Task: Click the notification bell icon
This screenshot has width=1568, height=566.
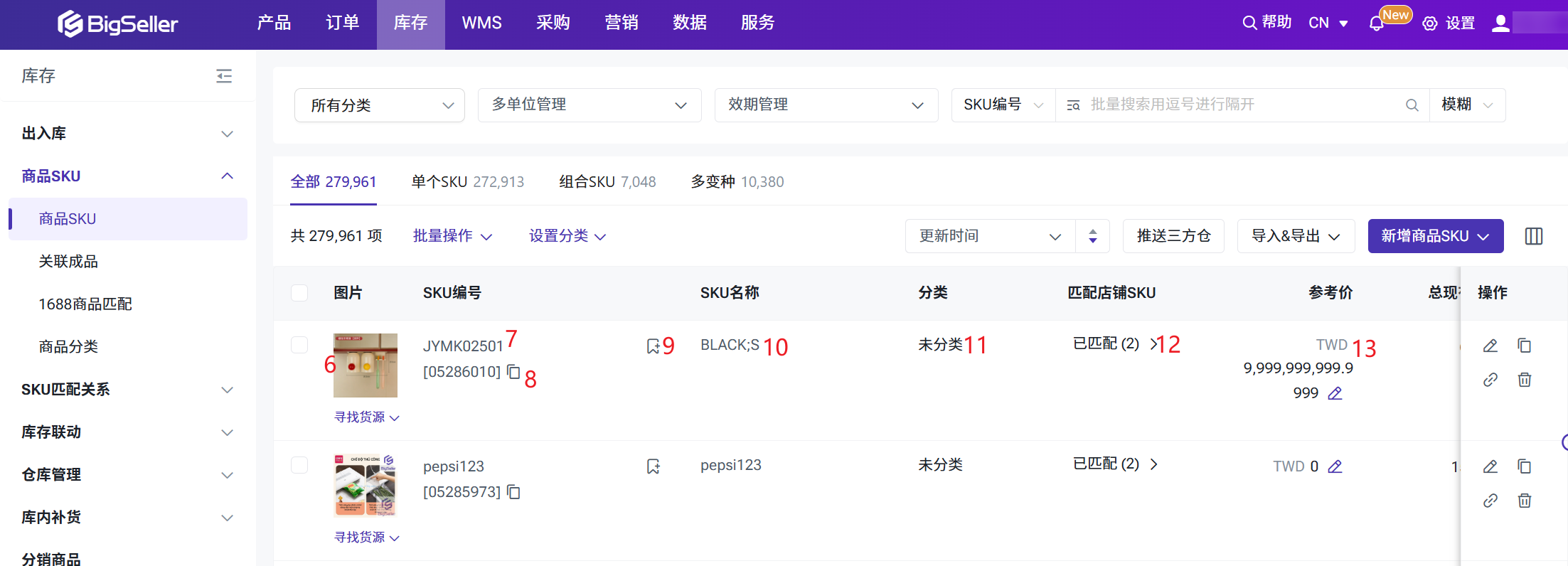Action: point(1376,23)
